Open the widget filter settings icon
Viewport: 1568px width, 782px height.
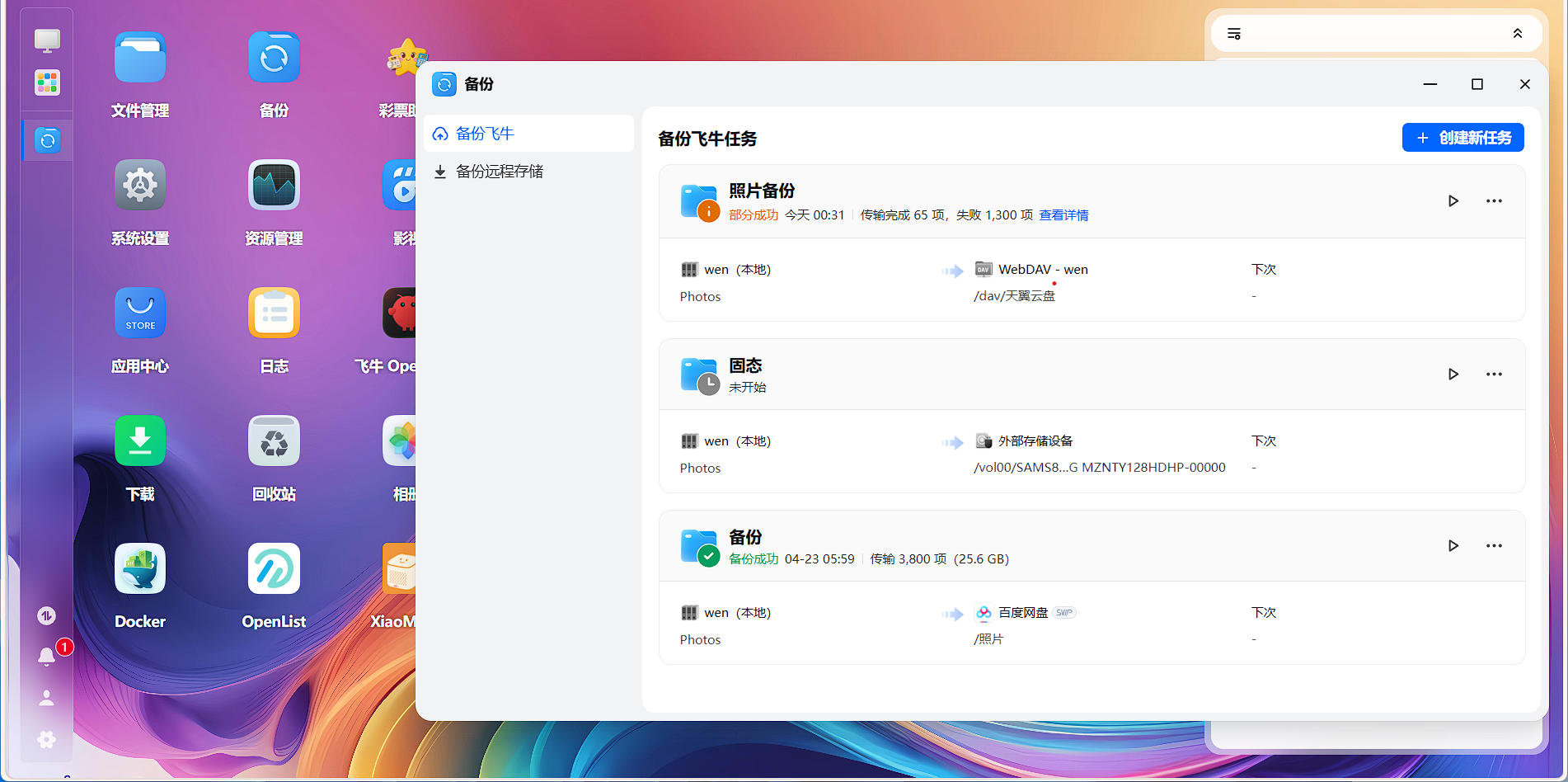(x=1234, y=33)
